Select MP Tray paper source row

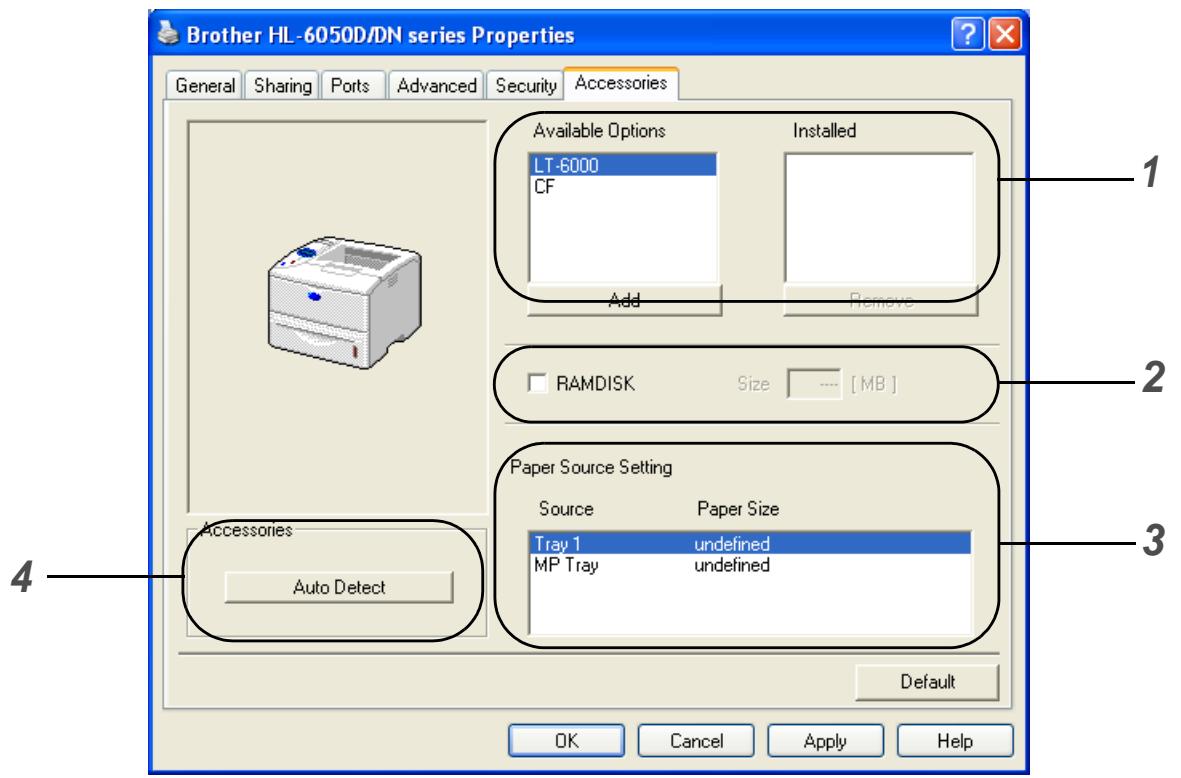751,565
